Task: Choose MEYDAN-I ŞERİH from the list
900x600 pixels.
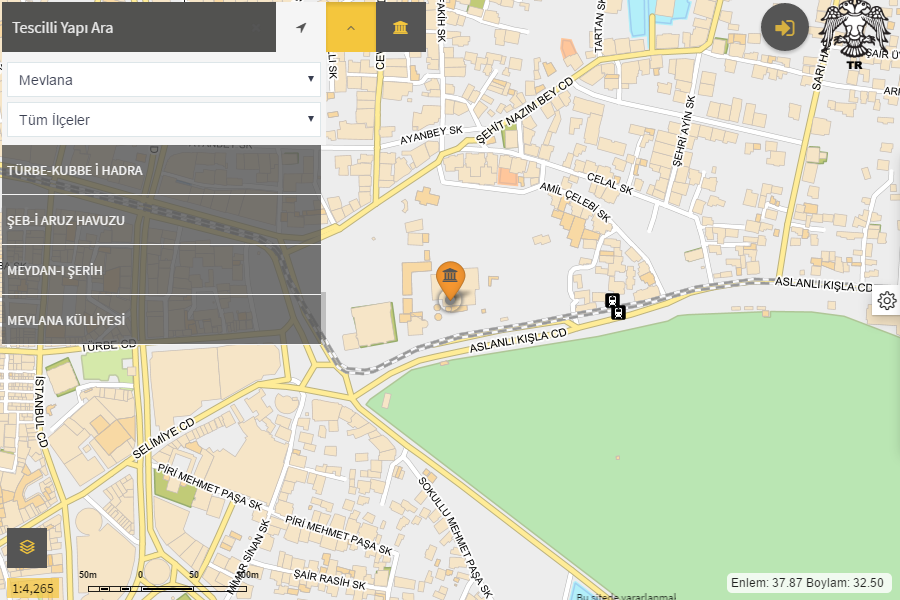Action: click(161, 270)
